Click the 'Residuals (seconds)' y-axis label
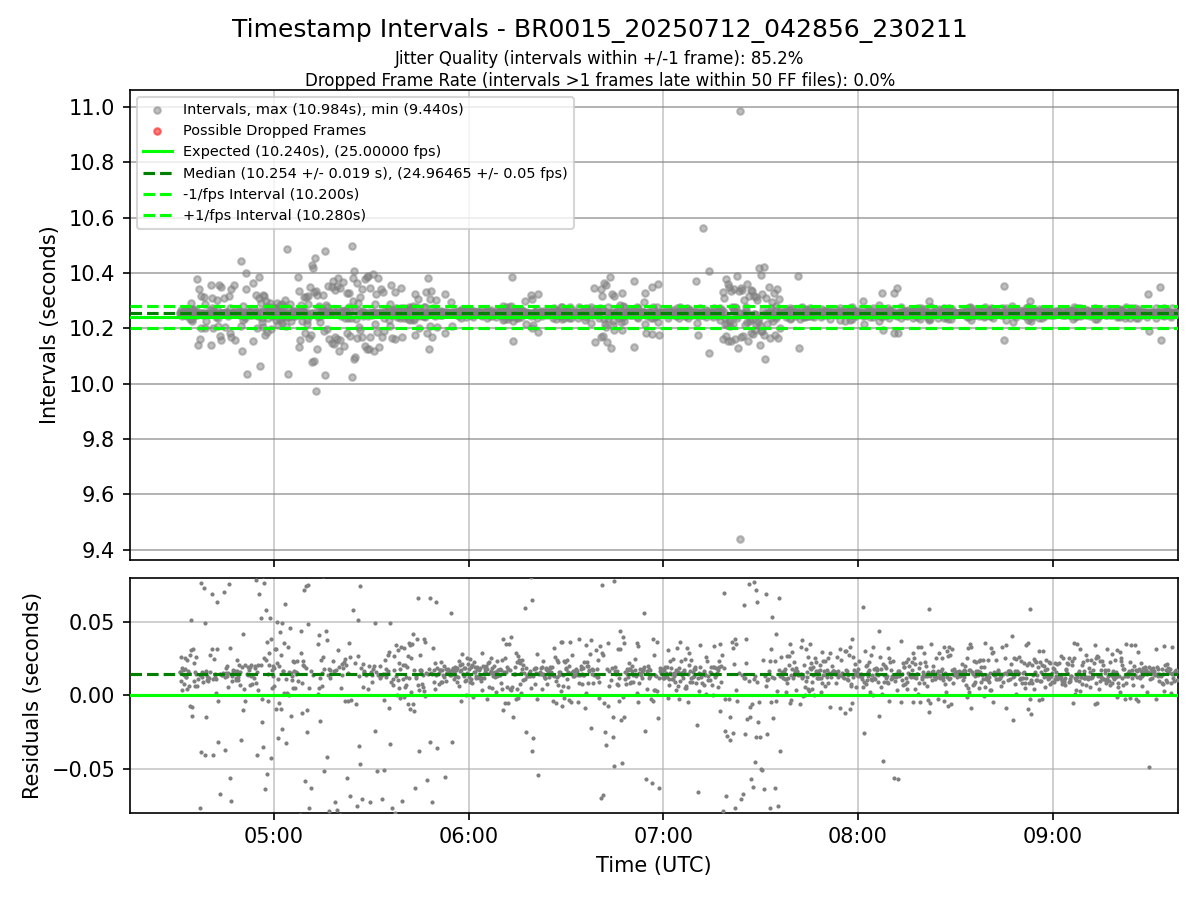Screen dimensions: 1200x900 tap(31, 695)
